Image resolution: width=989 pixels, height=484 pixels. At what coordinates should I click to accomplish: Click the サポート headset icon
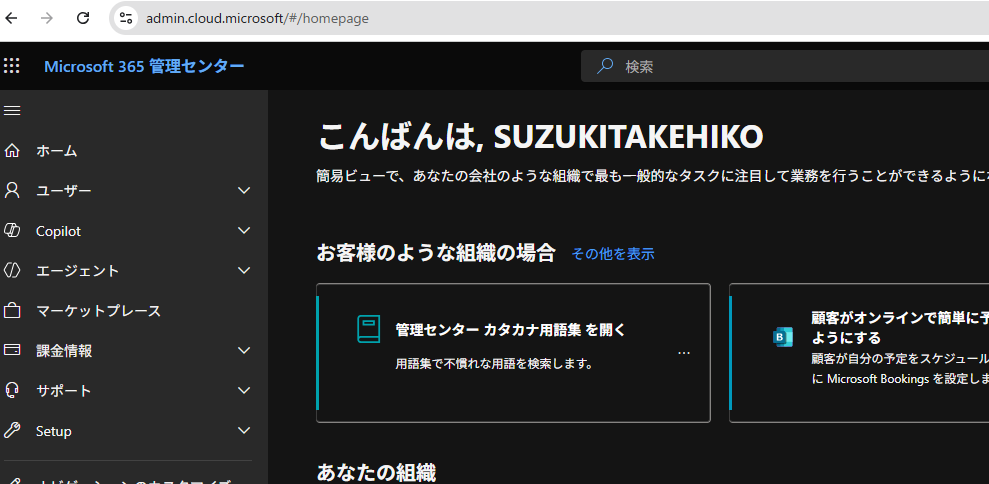pyautogui.click(x=12, y=391)
